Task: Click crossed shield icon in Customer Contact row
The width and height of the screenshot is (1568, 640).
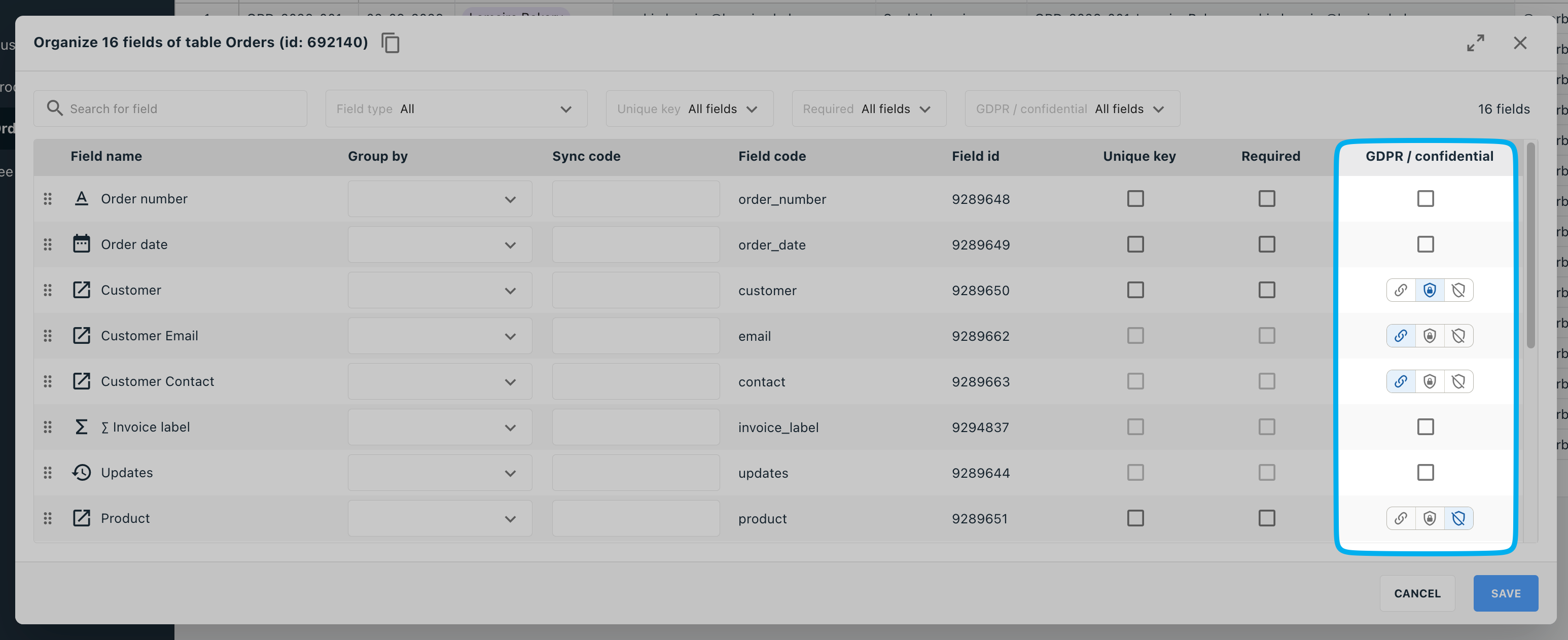Action: coord(1458,381)
